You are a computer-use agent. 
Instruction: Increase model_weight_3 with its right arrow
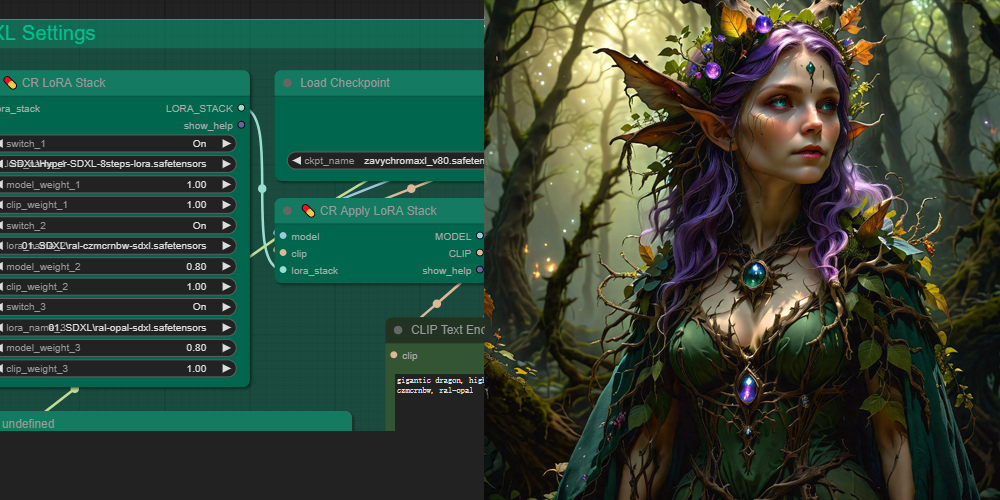click(x=226, y=348)
